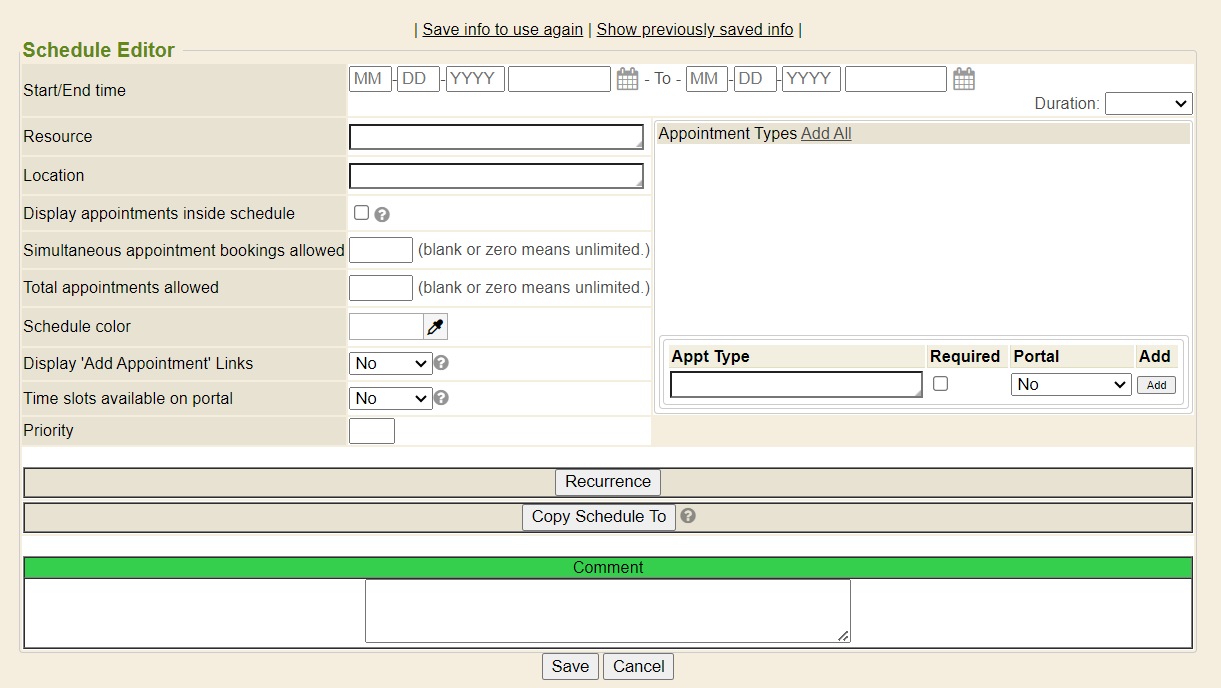Image resolution: width=1221 pixels, height=688 pixels.
Task: Click the Schedule color input field
Action: pyautogui.click(x=386, y=327)
